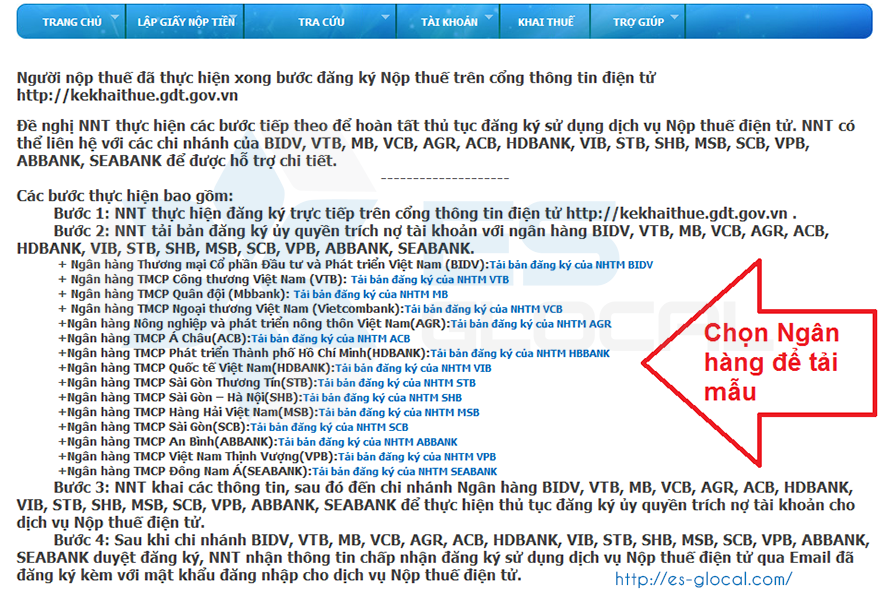Image resolution: width=880 pixels, height=597 pixels.
Task: Download the NHTM BIDV registration form
Action: [x=571, y=265]
